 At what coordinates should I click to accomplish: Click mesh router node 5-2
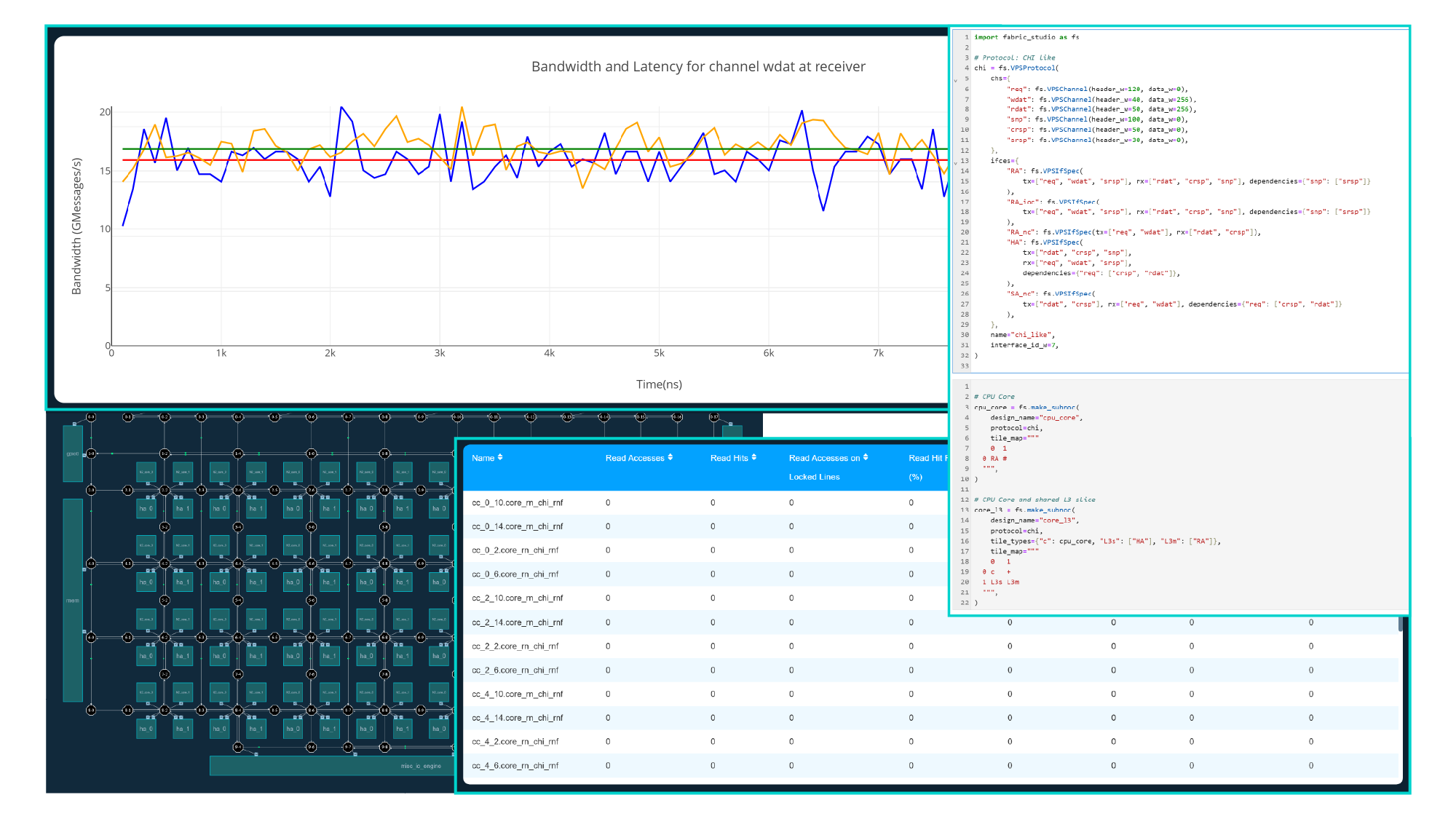pos(165,601)
